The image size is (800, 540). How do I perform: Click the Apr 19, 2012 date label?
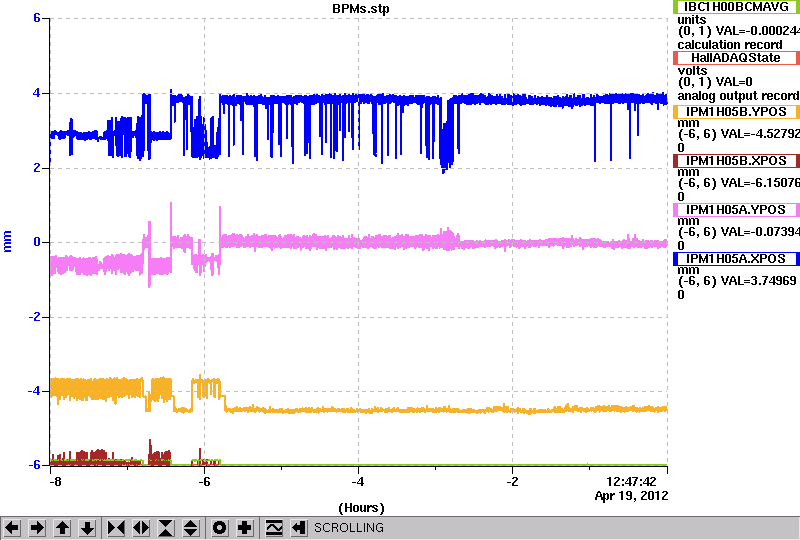click(632, 496)
